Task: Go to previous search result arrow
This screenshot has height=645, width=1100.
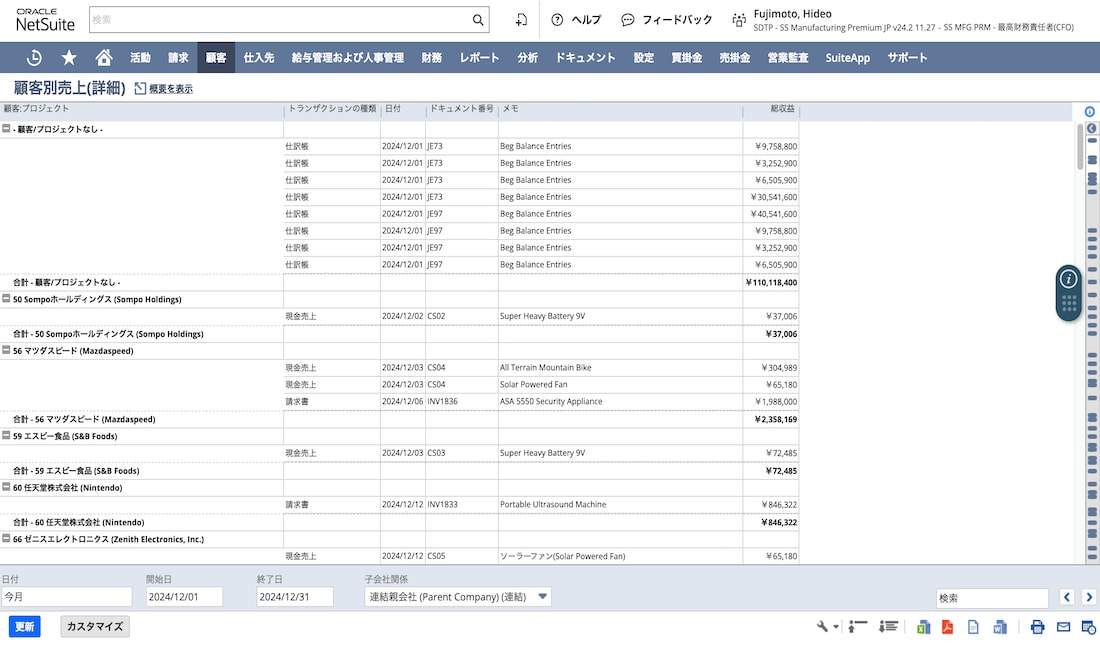Action: pyautogui.click(x=1067, y=597)
